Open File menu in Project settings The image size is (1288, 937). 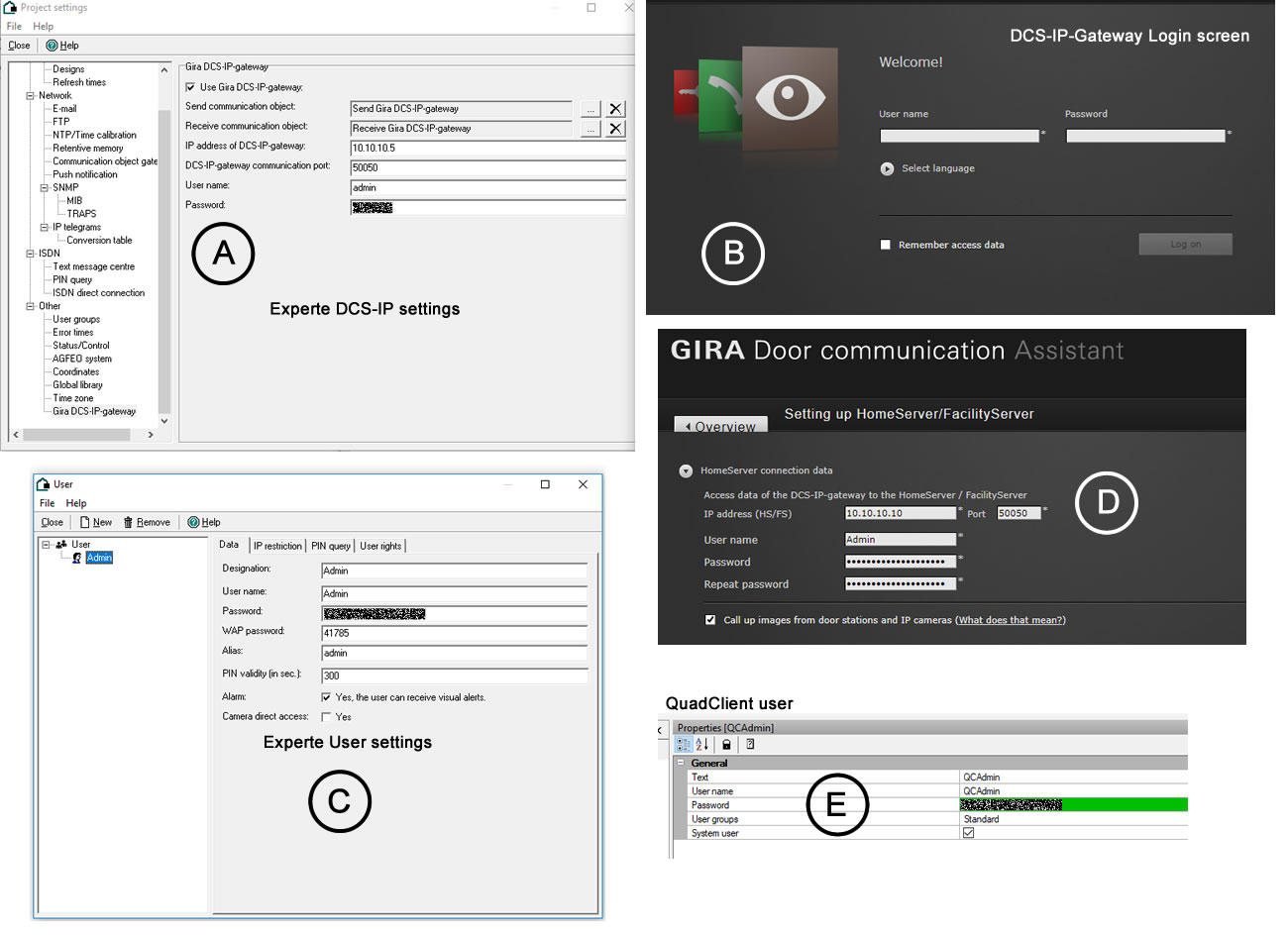[14, 27]
